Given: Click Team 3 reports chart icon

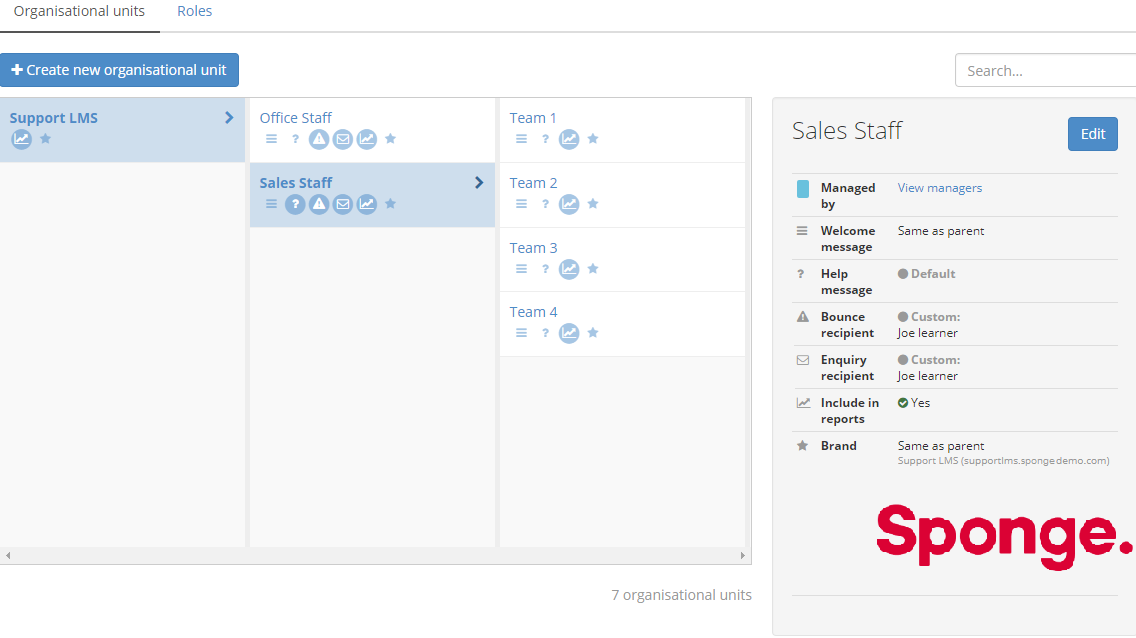Looking at the screenshot, I should (x=569, y=269).
